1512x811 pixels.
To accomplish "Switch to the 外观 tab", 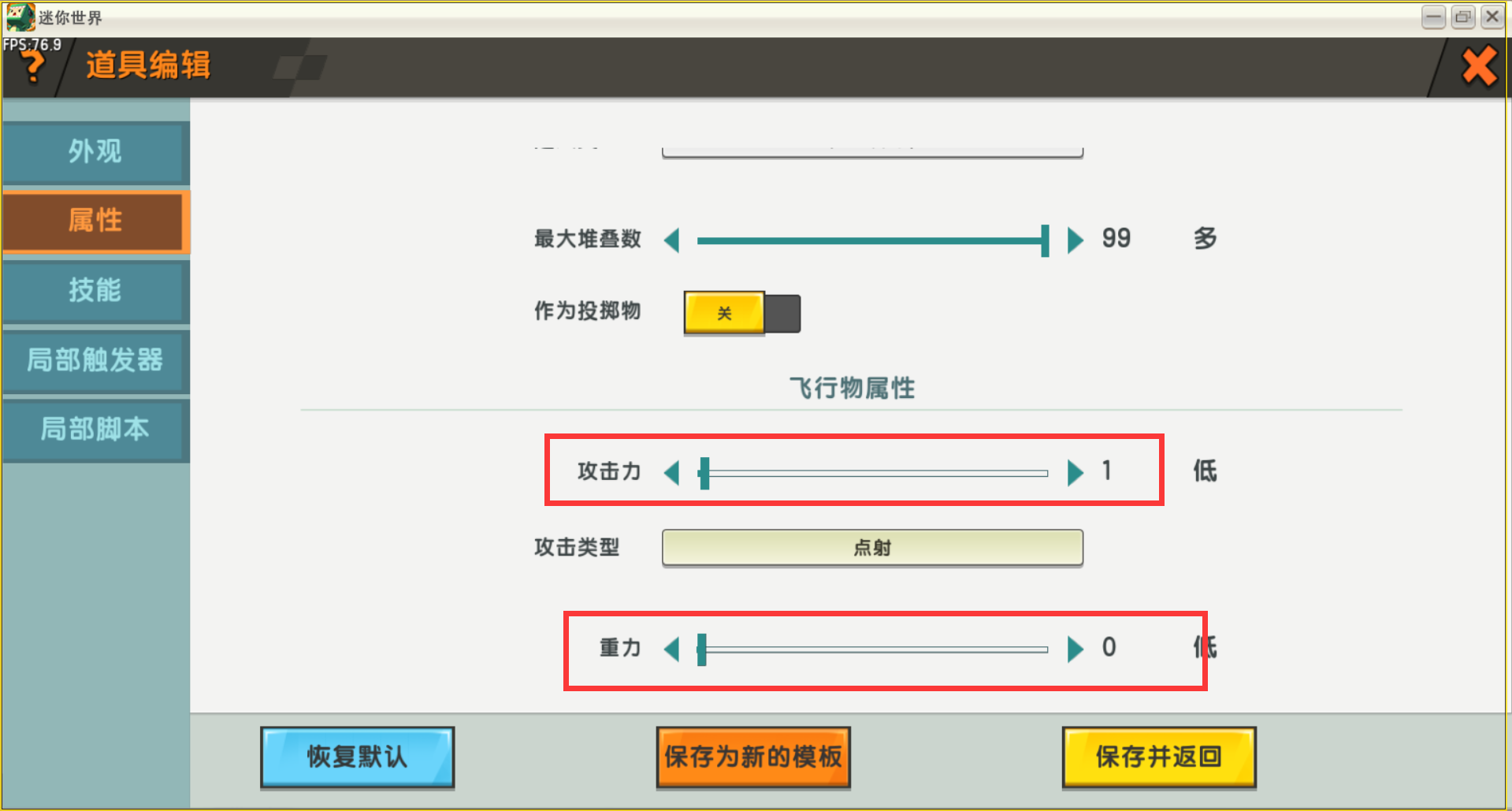I will coord(95,151).
